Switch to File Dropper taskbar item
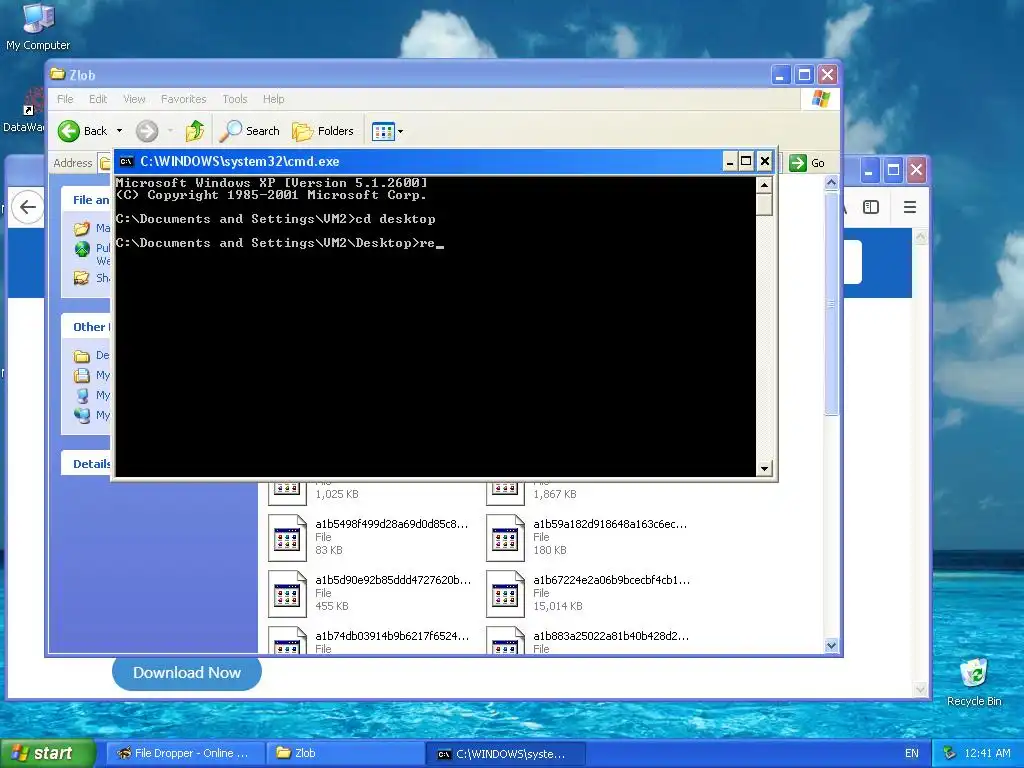The height and width of the screenshot is (768, 1024). [185, 754]
